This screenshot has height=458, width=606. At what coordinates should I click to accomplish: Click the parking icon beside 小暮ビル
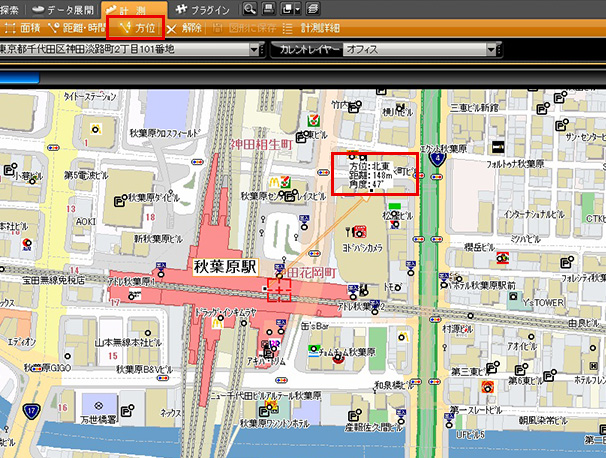coord(10,169)
